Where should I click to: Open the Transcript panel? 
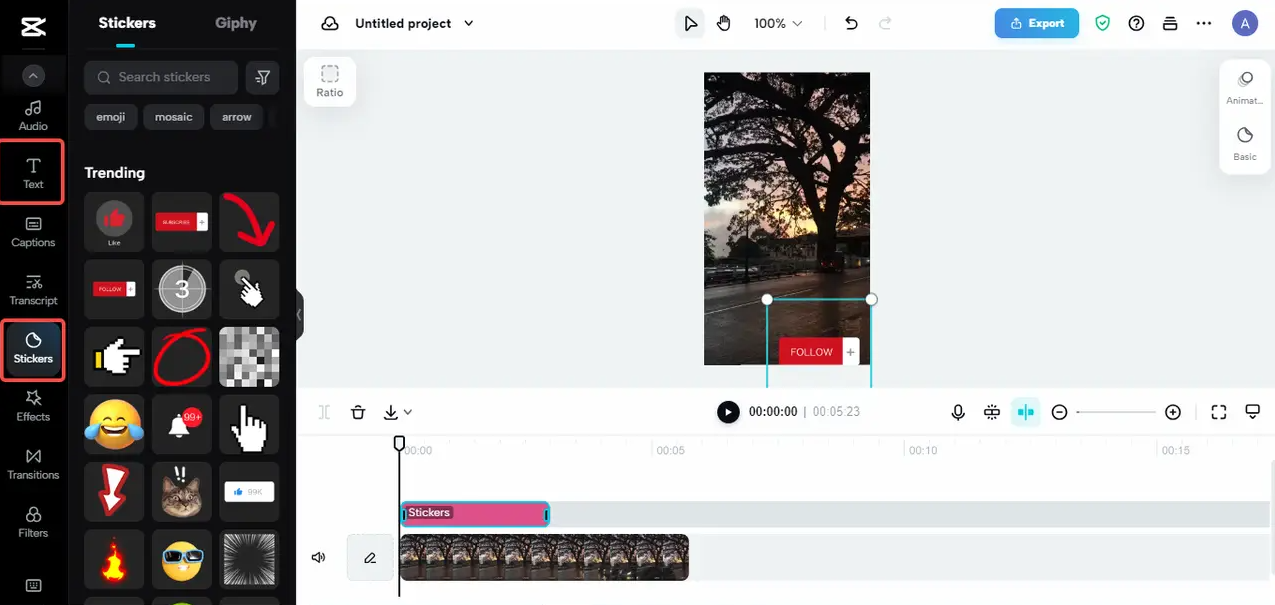tap(33, 290)
